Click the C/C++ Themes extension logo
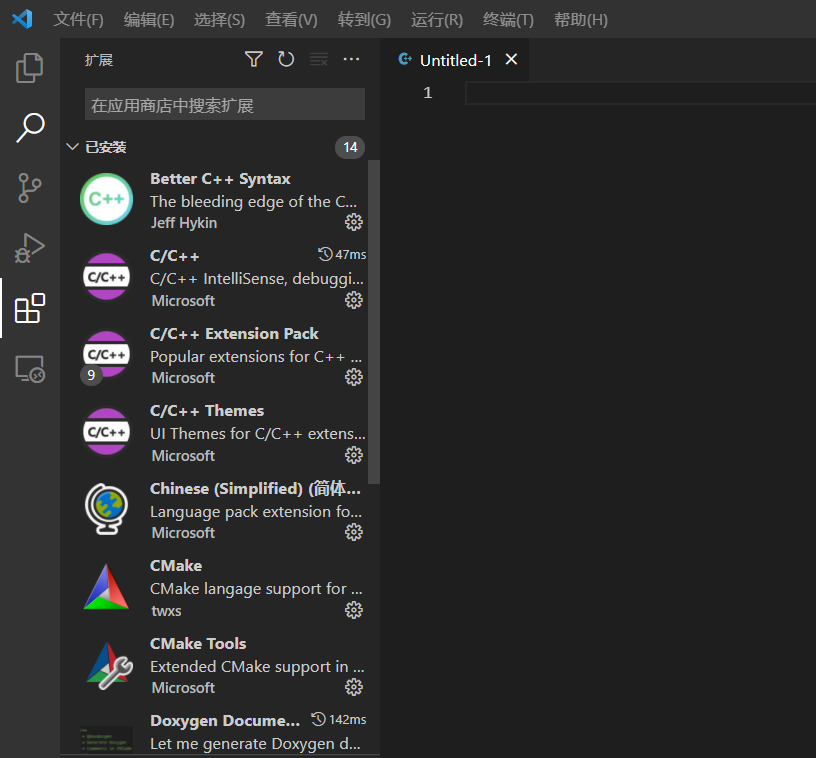The height and width of the screenshot is (758, 816). pyautogui.click(x=107, y=432)
